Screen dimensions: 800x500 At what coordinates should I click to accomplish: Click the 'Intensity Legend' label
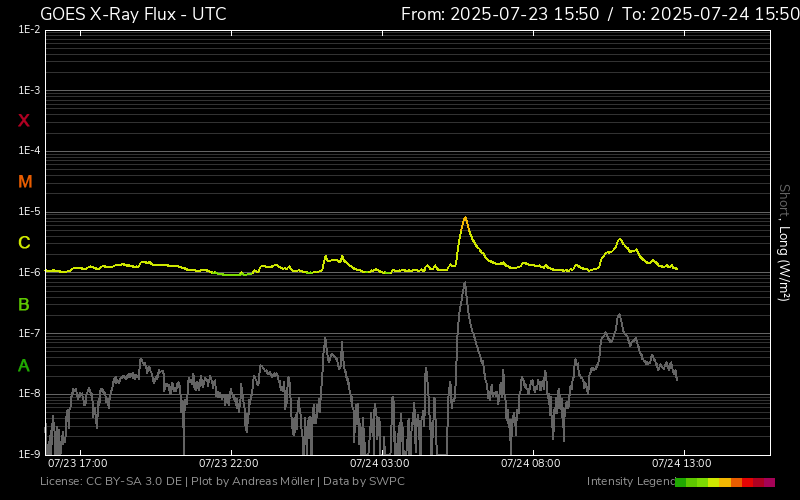[x=631, y=482]
